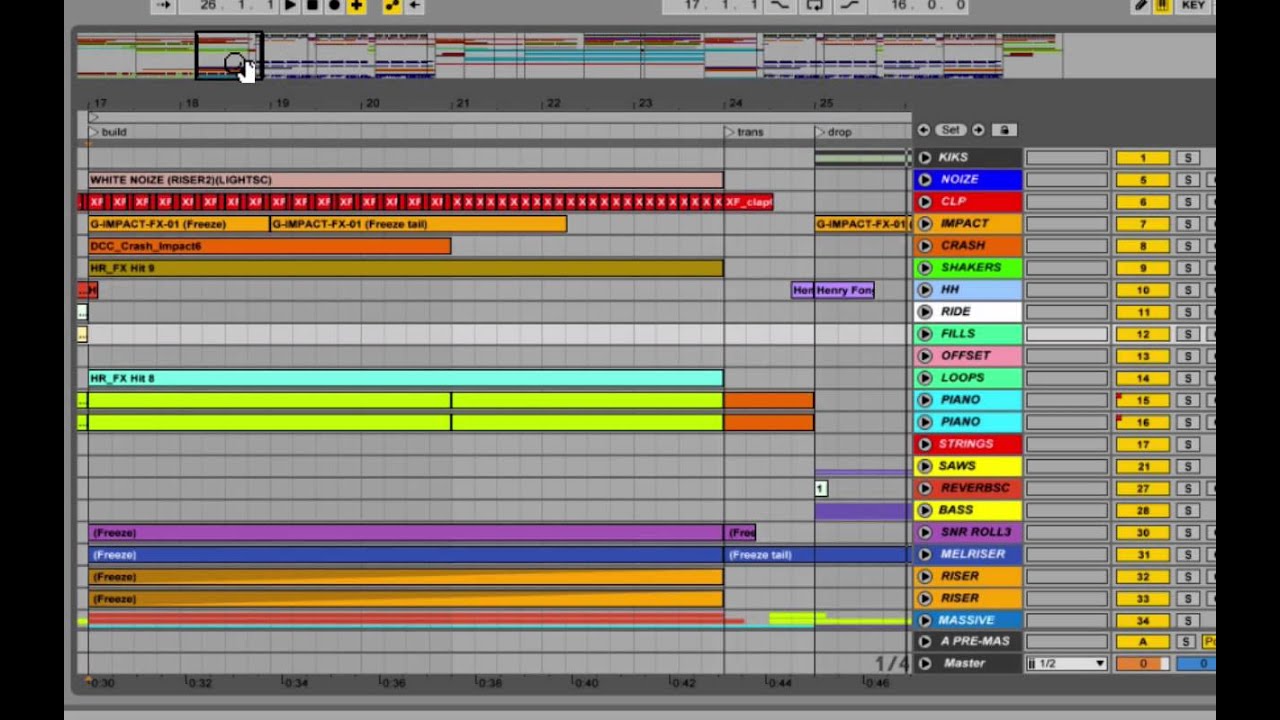Deactivate the SAWS track activator 21

(x=1143, y=466)
